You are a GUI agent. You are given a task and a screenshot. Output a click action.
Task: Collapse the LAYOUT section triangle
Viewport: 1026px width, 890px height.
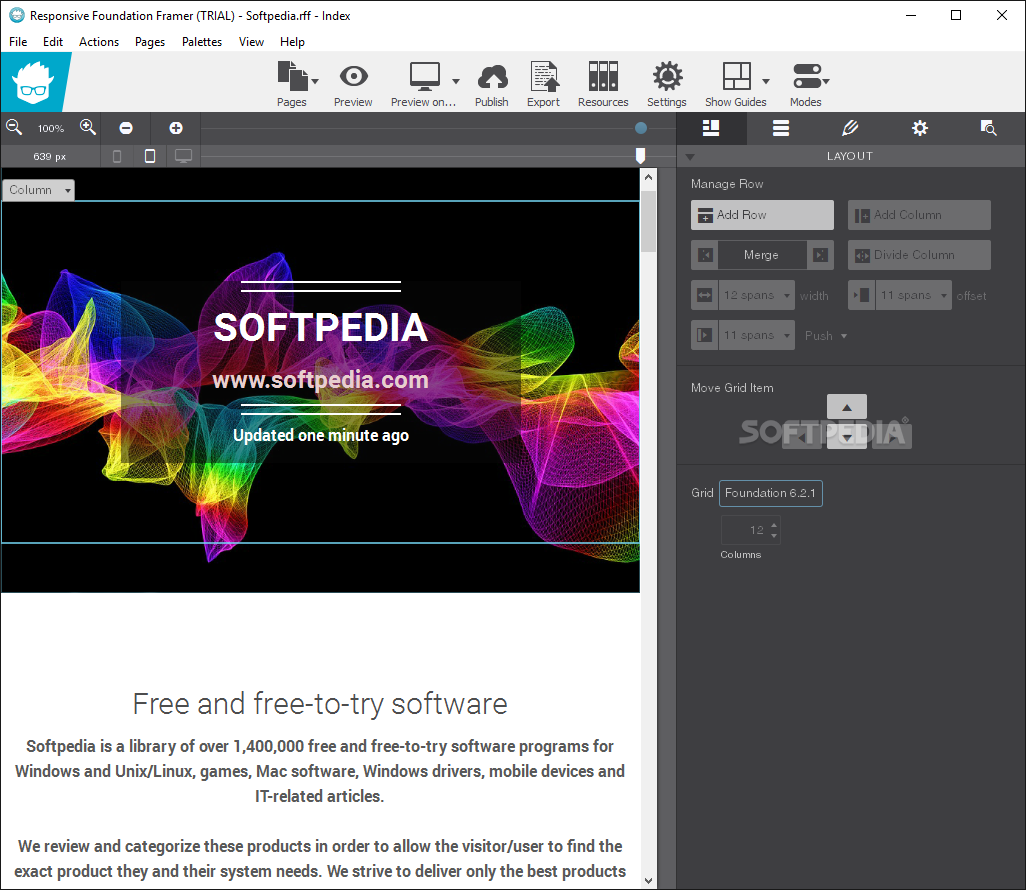pos(690,157)
